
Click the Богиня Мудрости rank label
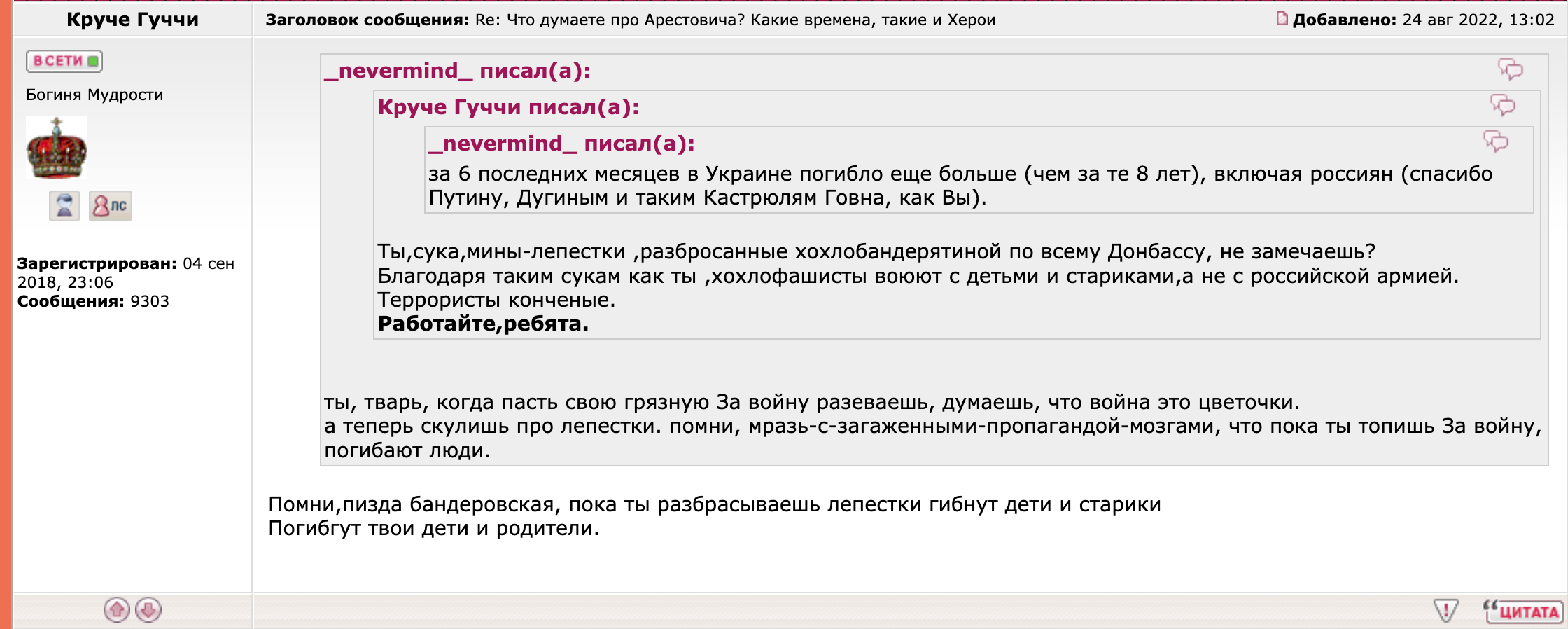(94, 95)
